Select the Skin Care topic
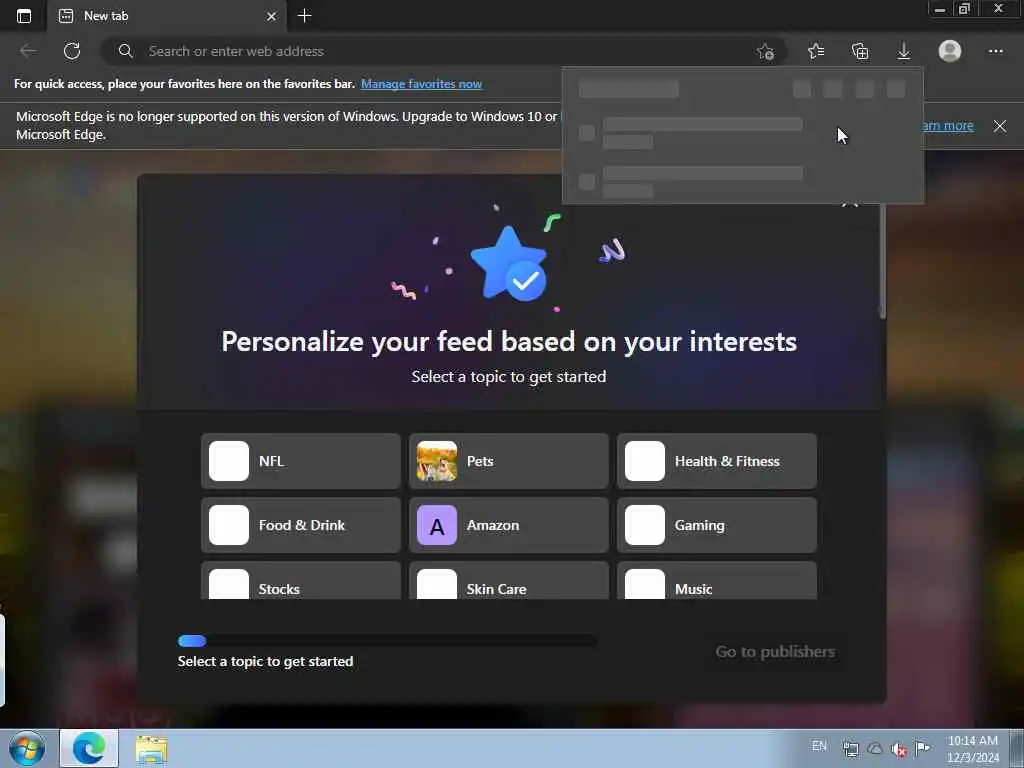This screenshot has width=1024, height=768. [509, 581]
